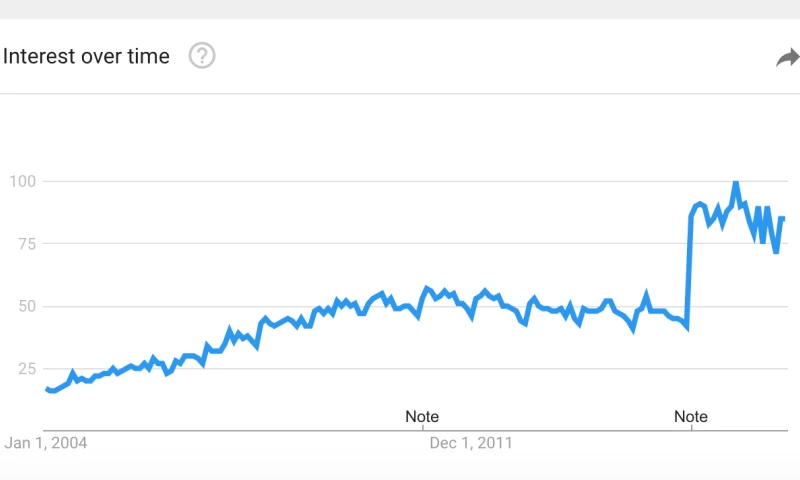Image resolution: width=800 pixels, height=480 pixels.
Task: Click the line's lowest dip before the jump
Action: click(687, 328)
